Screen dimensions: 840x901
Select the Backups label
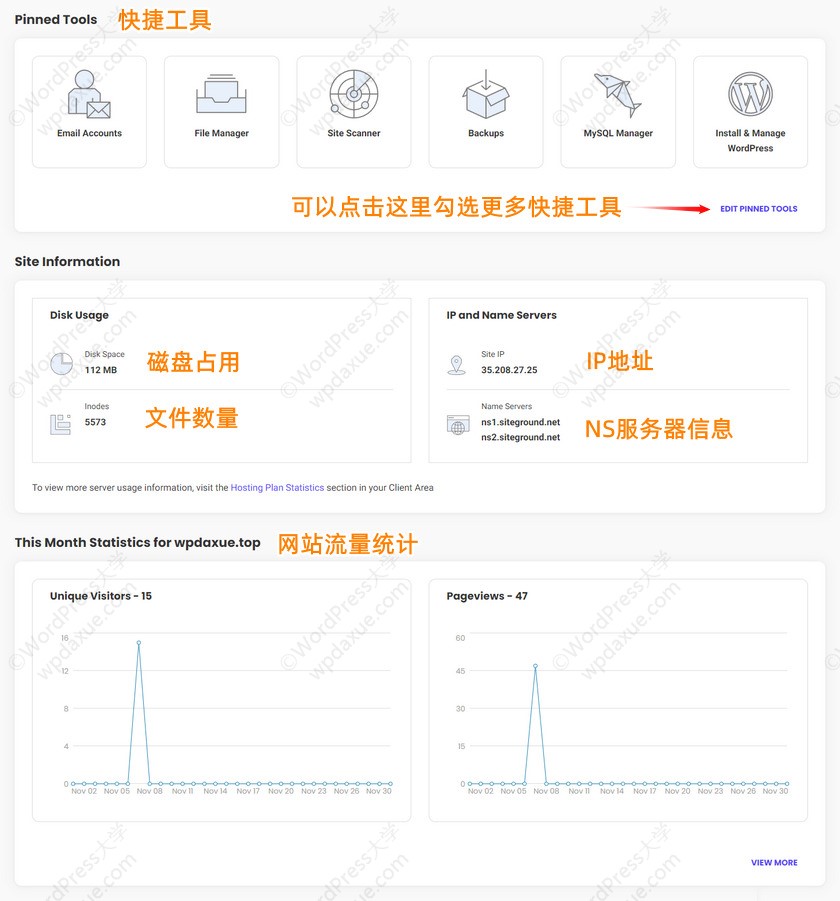click(486, 133)
